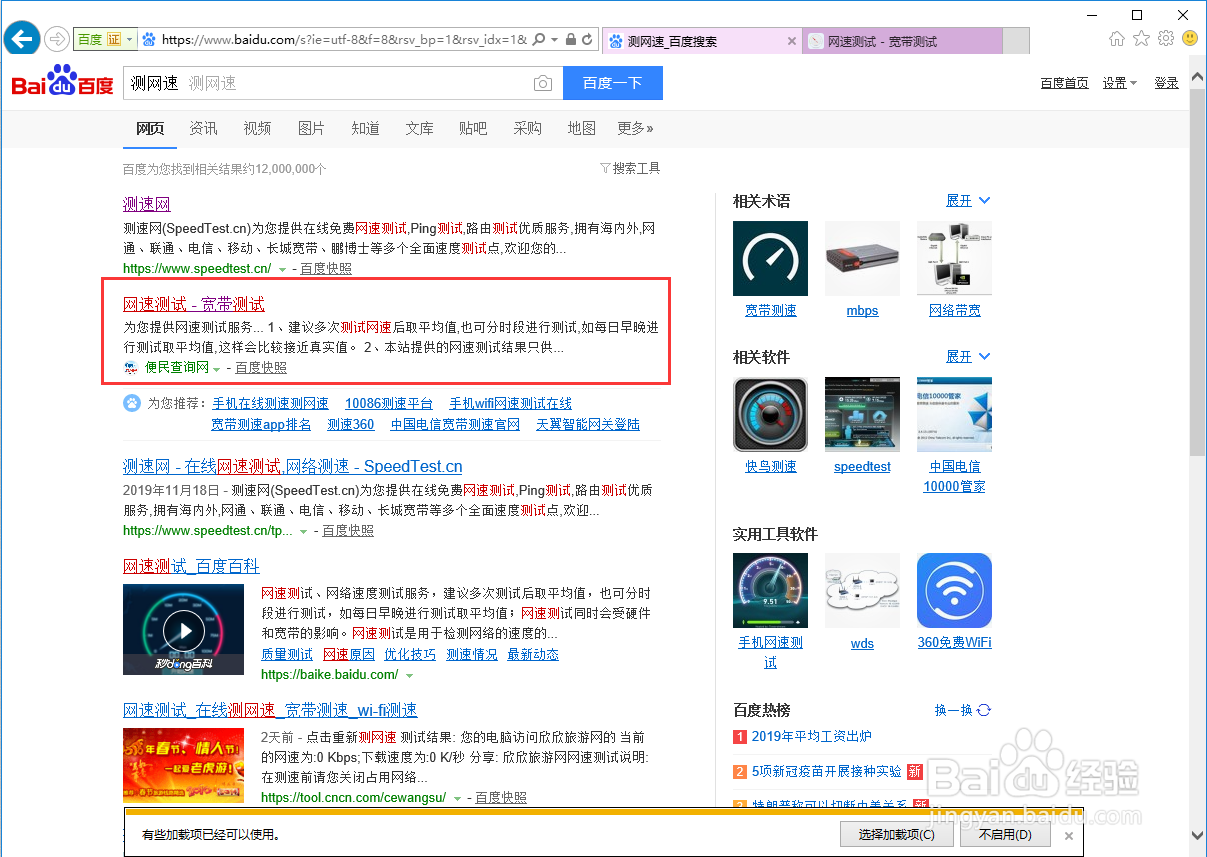This screenshot has height=857, width=1207.
Task: Open the 测速网 search result
Action: pyautogui.click(x=147, y=204)
